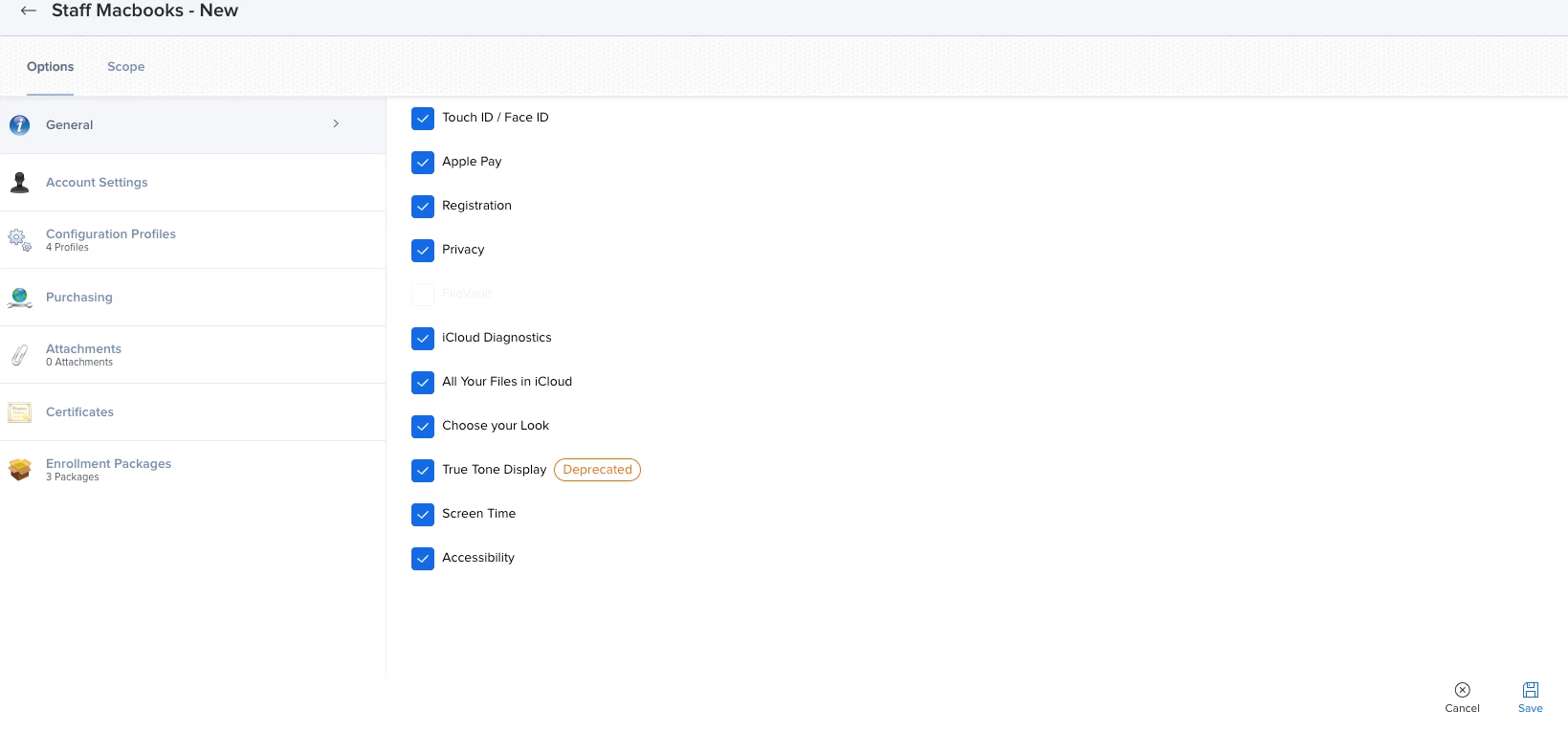Click the Attachments paperclip icon
Screen dimensions: 1568x732
click(19, 355)
